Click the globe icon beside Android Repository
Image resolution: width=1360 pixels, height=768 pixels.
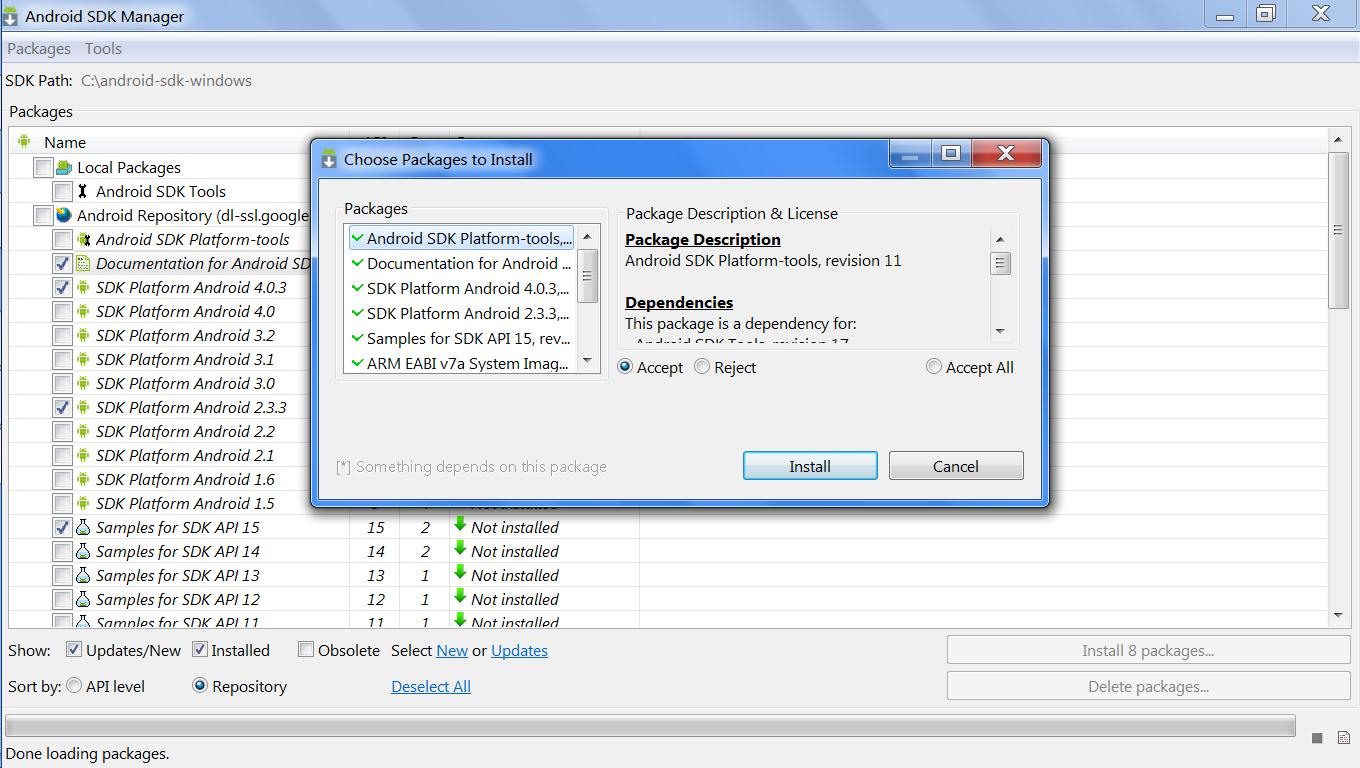click(x=64, y=215)
